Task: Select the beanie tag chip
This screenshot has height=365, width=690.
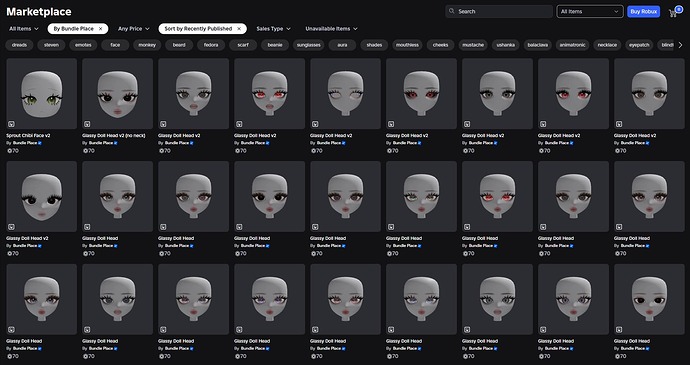Action: point(275,45)
